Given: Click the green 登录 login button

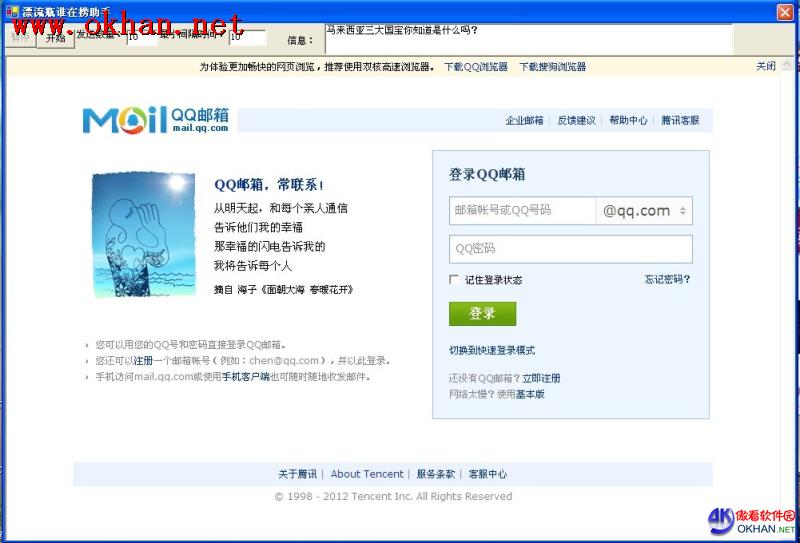Looking at the screenshot, I should [482, 313].
